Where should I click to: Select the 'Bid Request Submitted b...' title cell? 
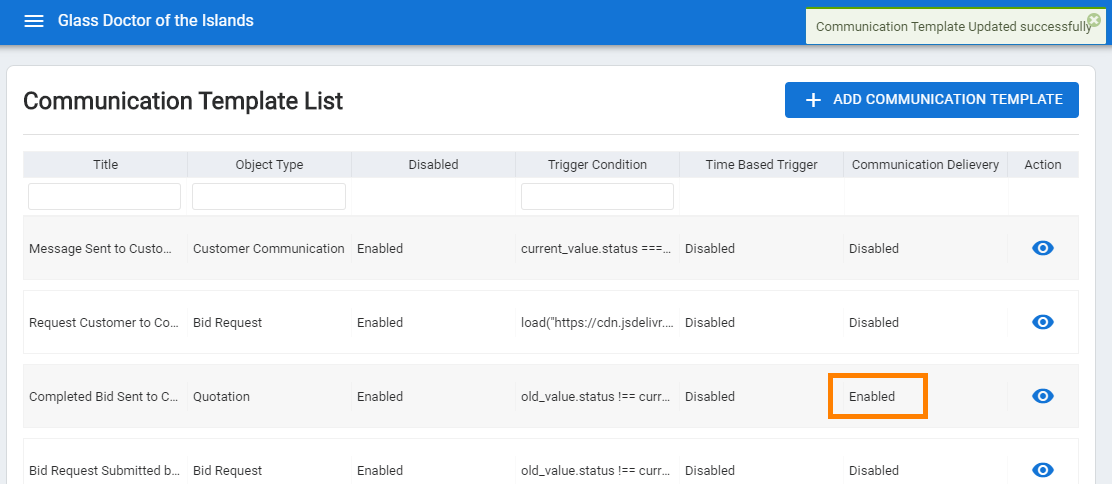tap(105, 470)
